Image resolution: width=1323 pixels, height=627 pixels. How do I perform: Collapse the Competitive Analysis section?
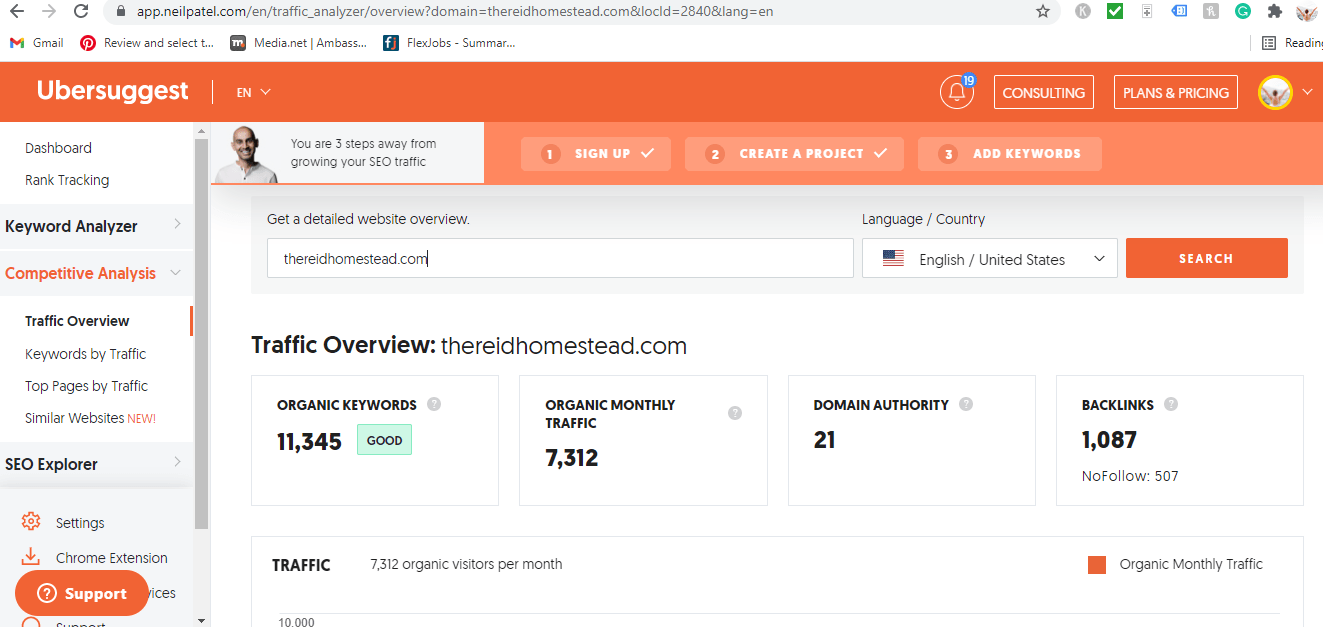point(96,273)
